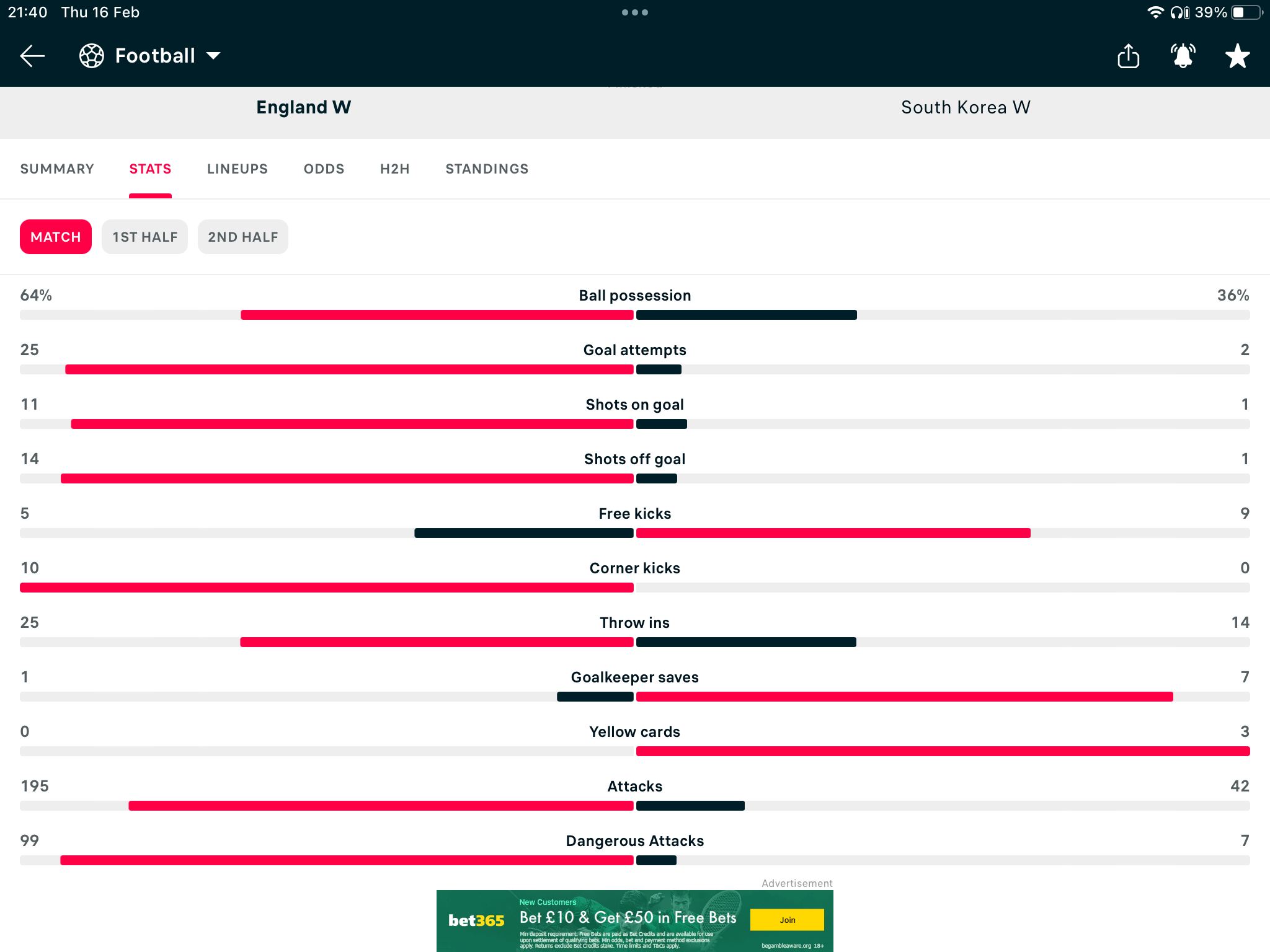
Task: Tap the Wi-Fi status icon
Action: pos(1155,12)
